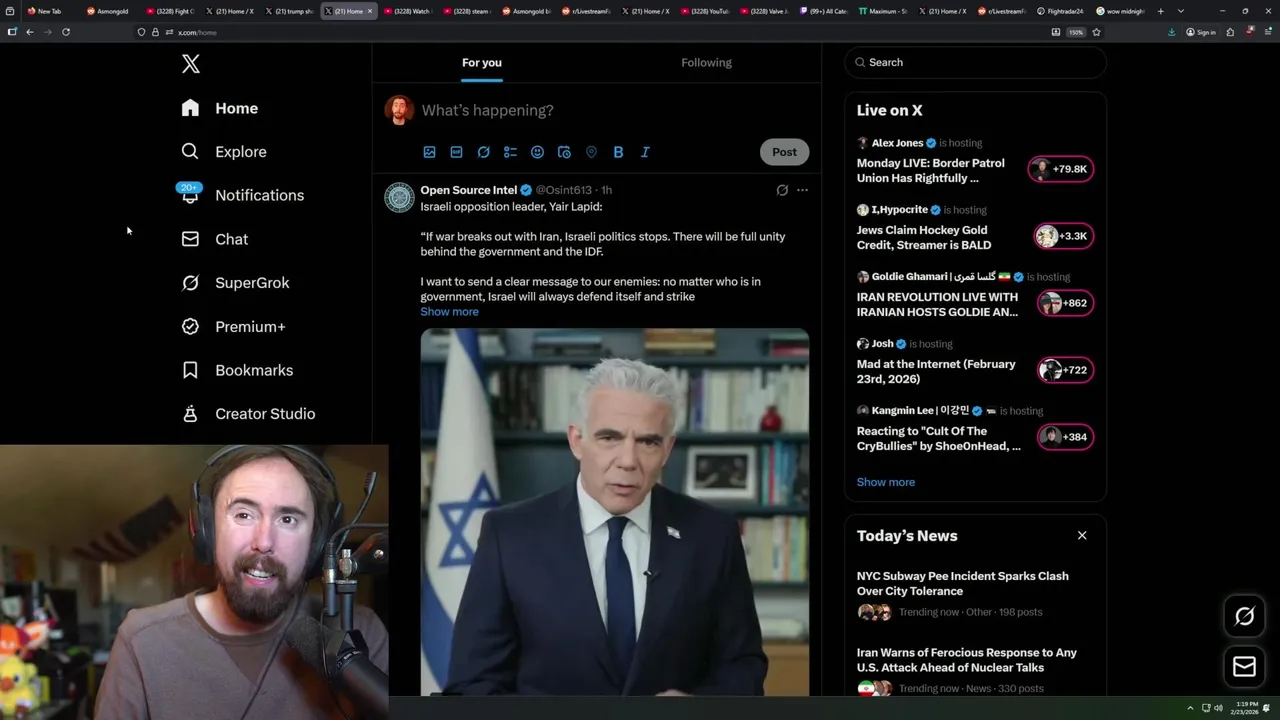Close the Today's News panel
The width and height of the screenshot is (1280, 720).
click(1082, 536)
